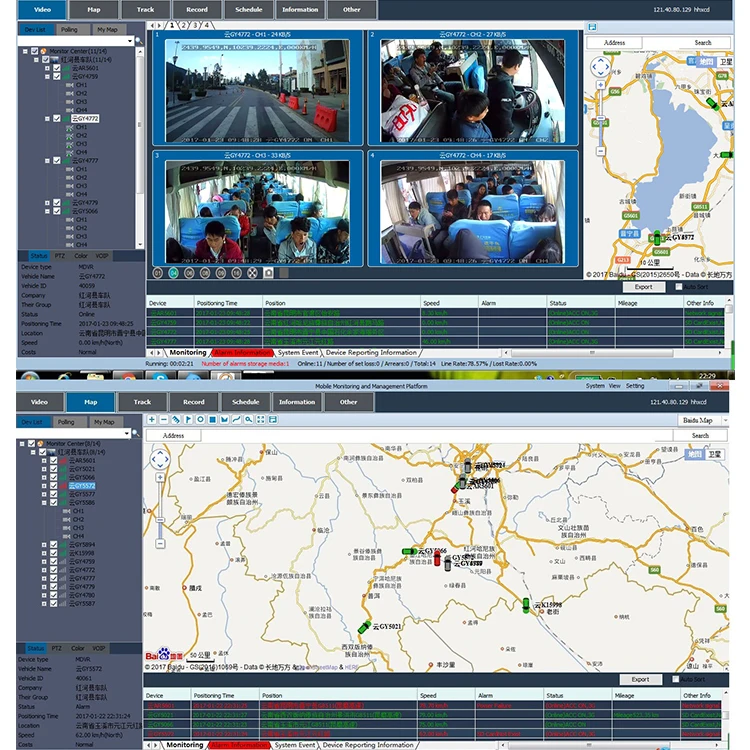Toggle the Monitor Center(11/14) checkbox in the upper window
Screen dimensions: 750x750
pyautogui.click(x=34, y=51)
